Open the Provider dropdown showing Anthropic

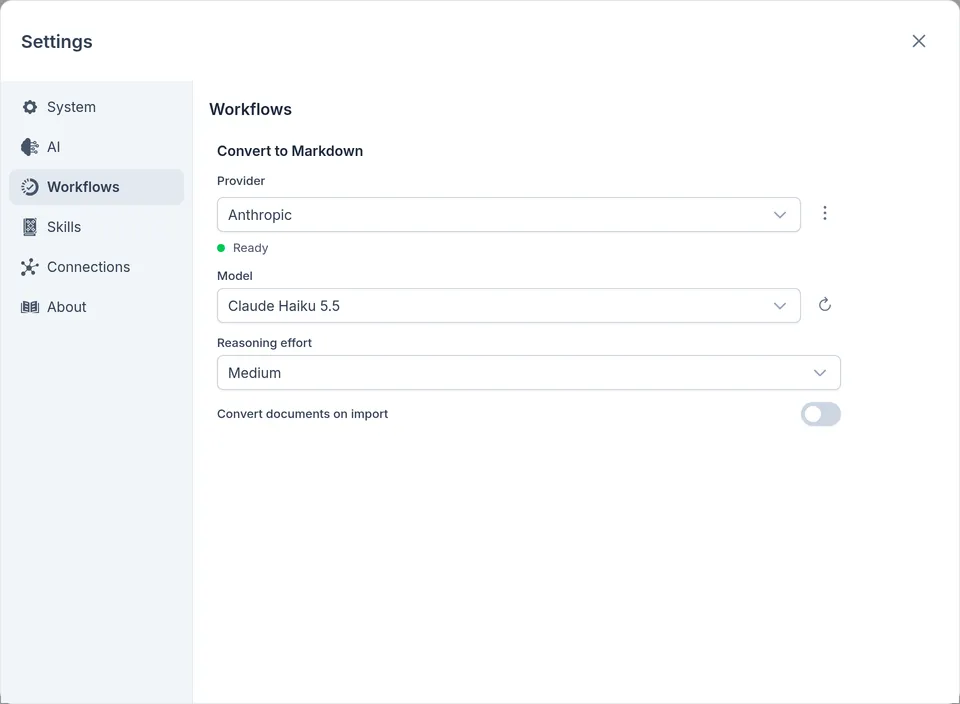pyautogui.click(x=509, y=214)
